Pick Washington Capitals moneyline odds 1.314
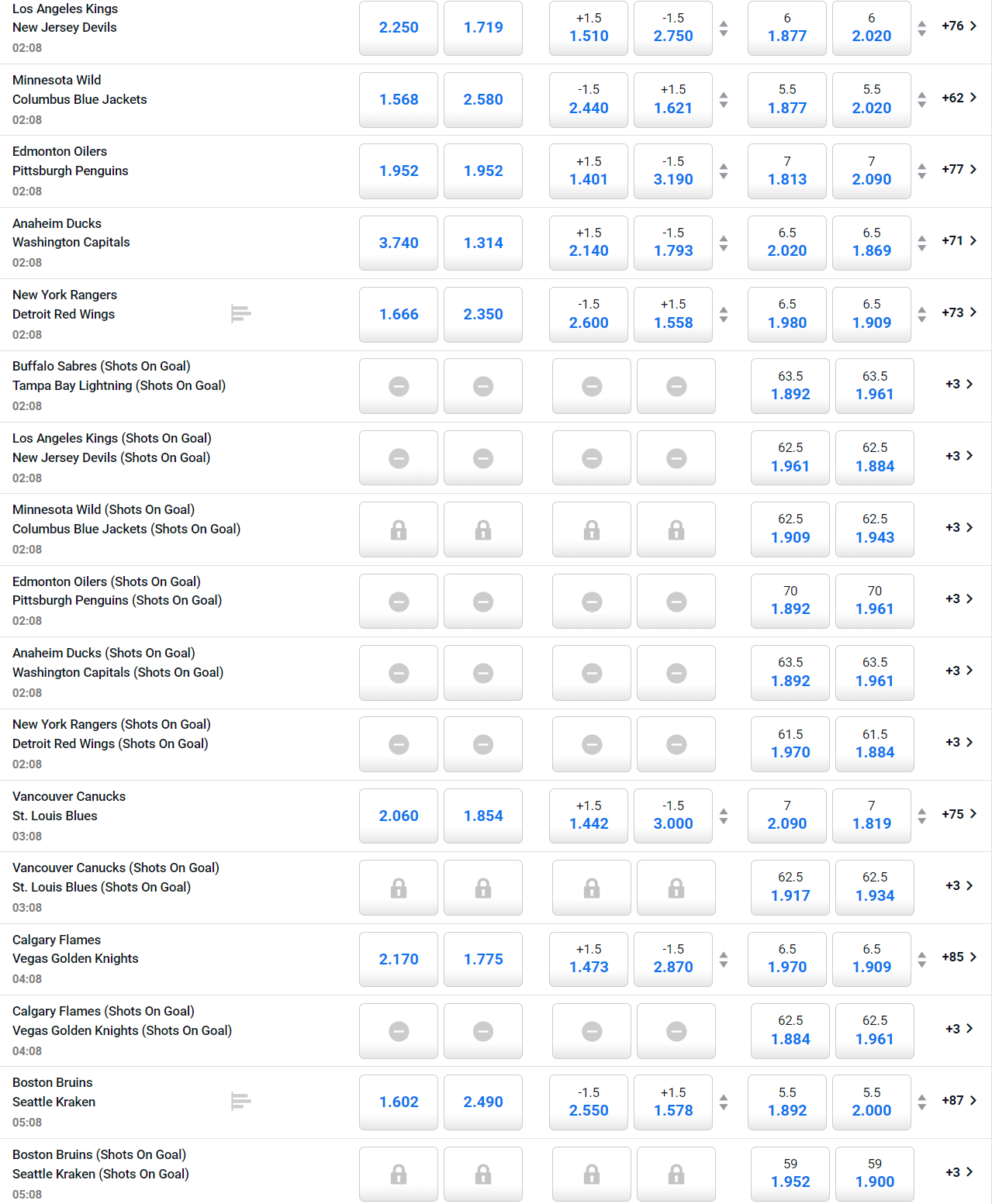The width and height of the screenshot is (992, 1204). [x=483, y=243]
